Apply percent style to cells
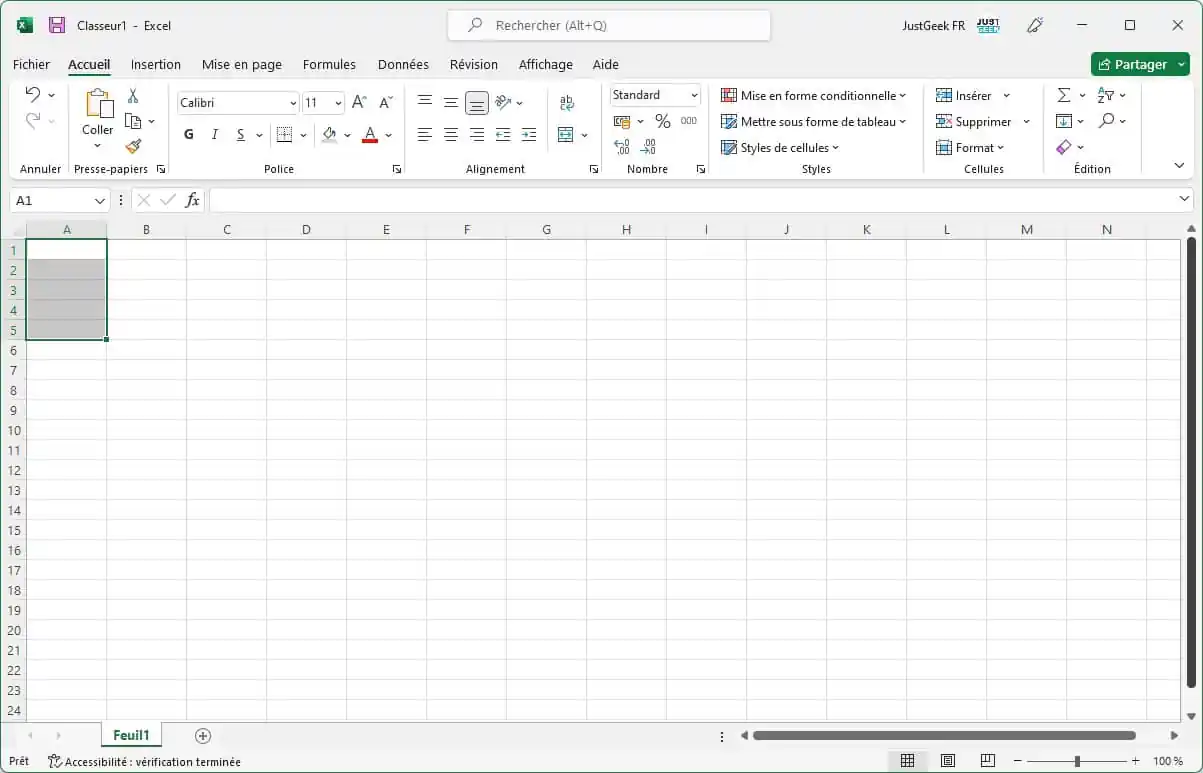The width and height of the screenshot is (1203, 773). click(662, 121)
